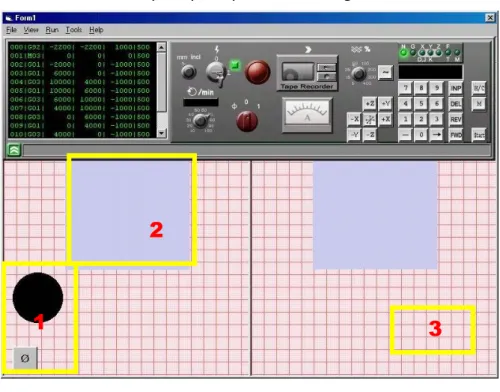Viewport: 500px width, 392px height.
Task: Click the M function key
Action: [479, 104]
